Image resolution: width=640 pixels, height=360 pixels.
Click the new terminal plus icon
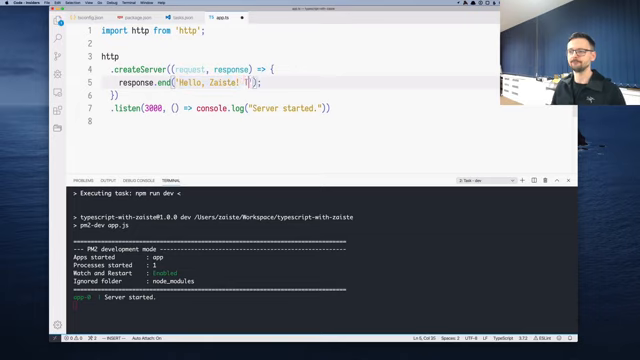tap(522, 180)
